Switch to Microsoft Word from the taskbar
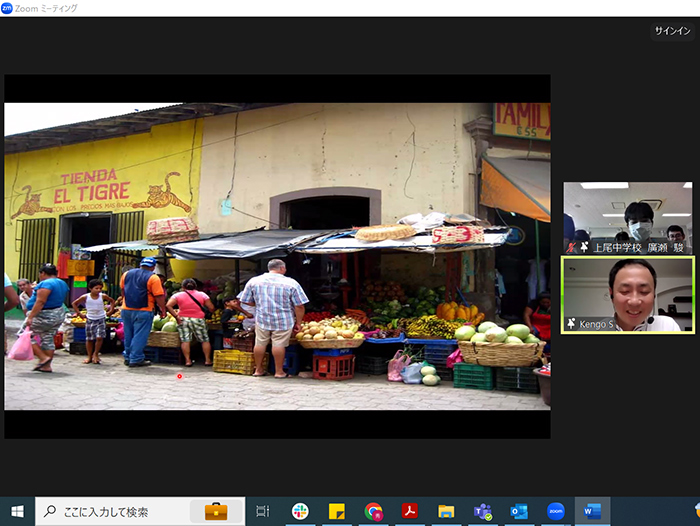The height and width of the screenshot is (526, 700). point(592,511)
